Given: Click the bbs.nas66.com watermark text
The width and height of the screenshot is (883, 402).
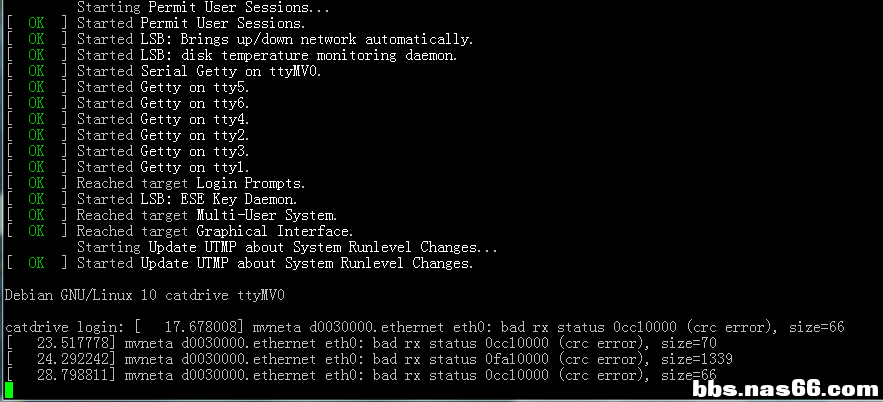Looking at the screenshot, I should [x=786, y=388].
